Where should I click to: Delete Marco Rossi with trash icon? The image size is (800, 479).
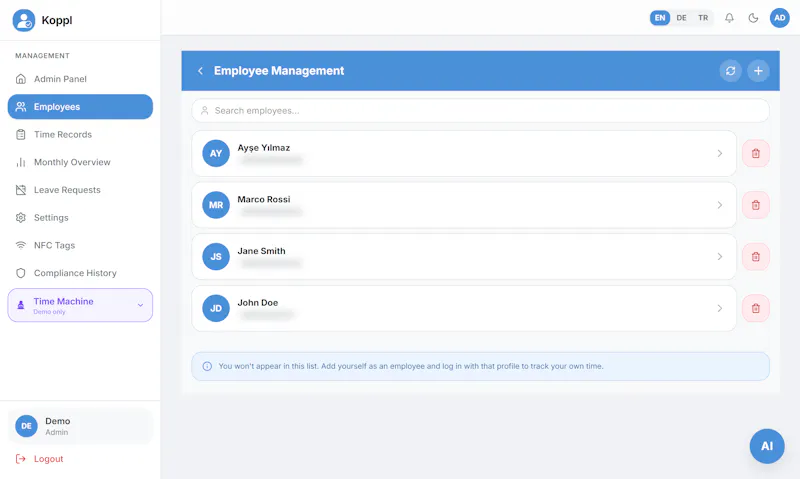pyautogui.click(x=756, y=205)
